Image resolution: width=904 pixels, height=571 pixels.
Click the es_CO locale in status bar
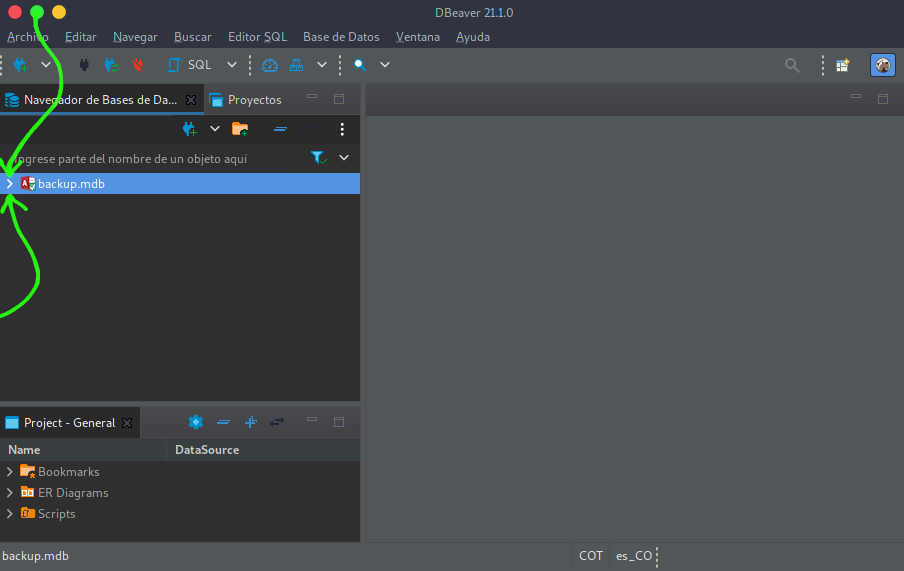[x=634, y=556]
